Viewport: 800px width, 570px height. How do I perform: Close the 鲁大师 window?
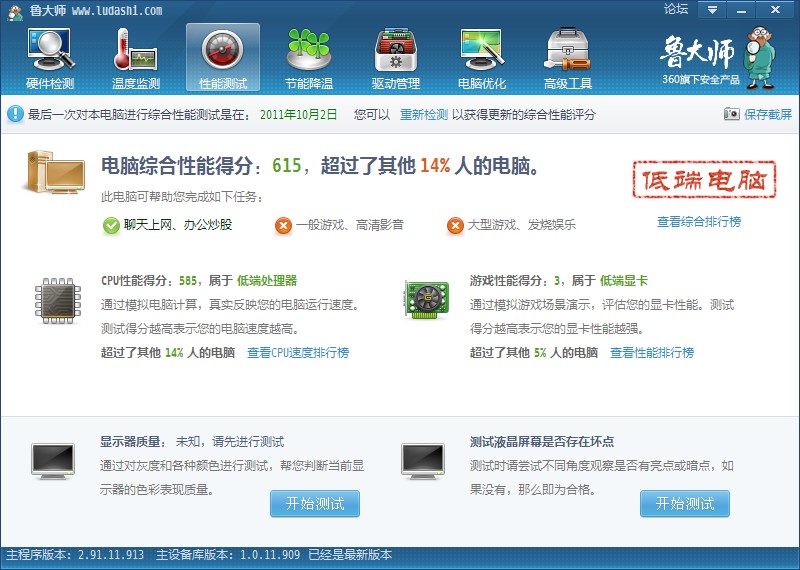click(x=775, y=10)
